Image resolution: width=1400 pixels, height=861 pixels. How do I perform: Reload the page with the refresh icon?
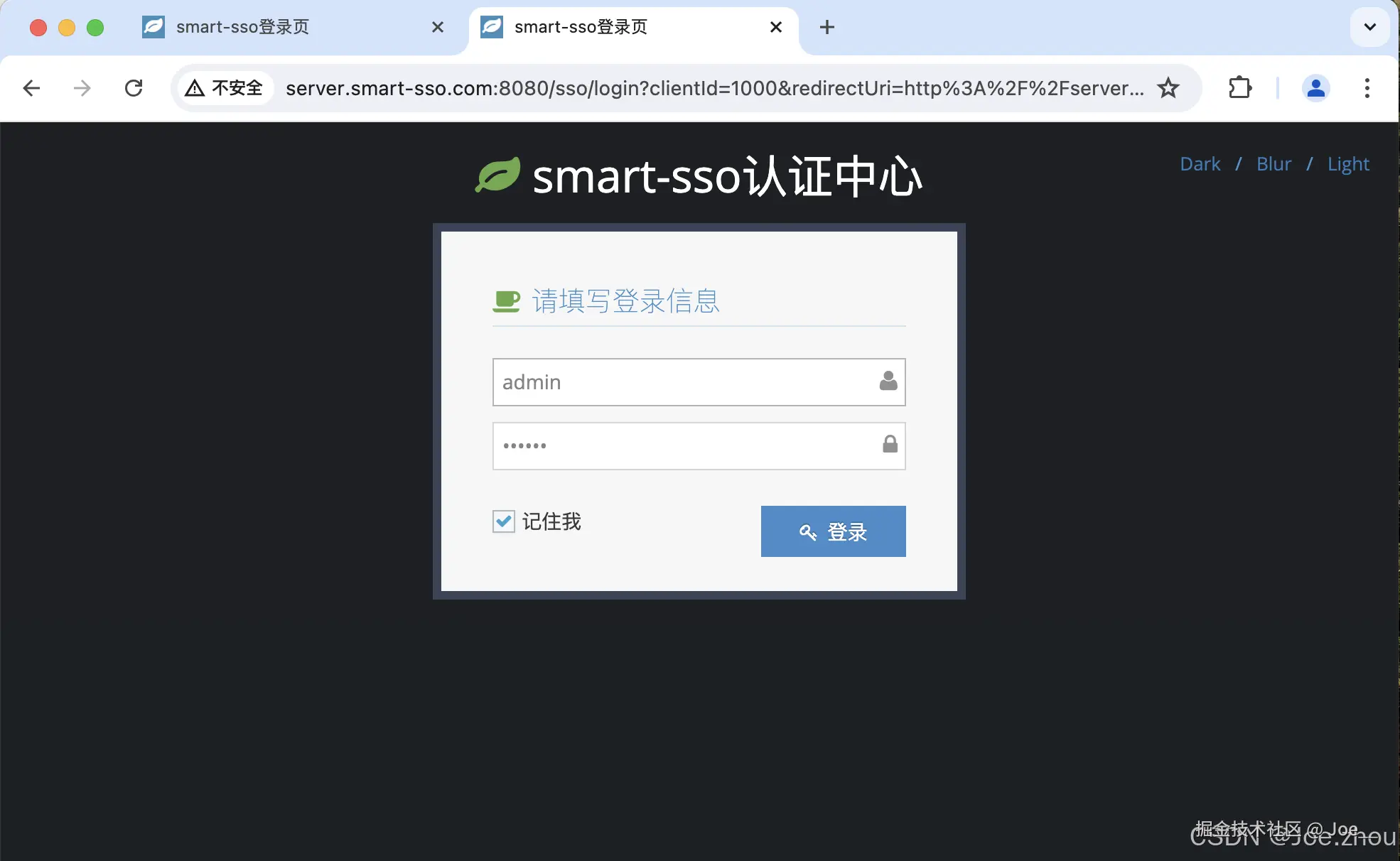point(134,88)
